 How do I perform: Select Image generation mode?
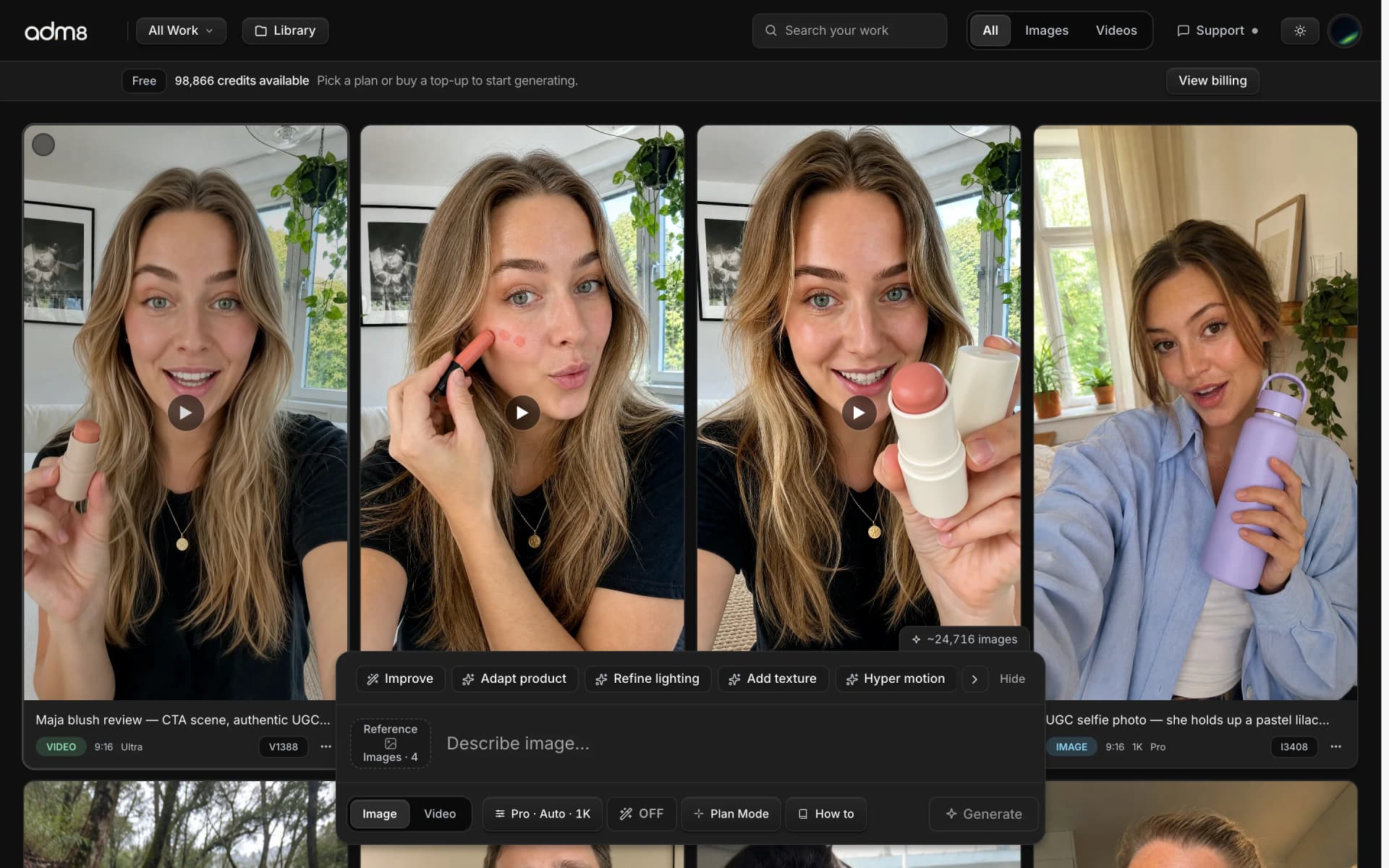pos(379,814)
